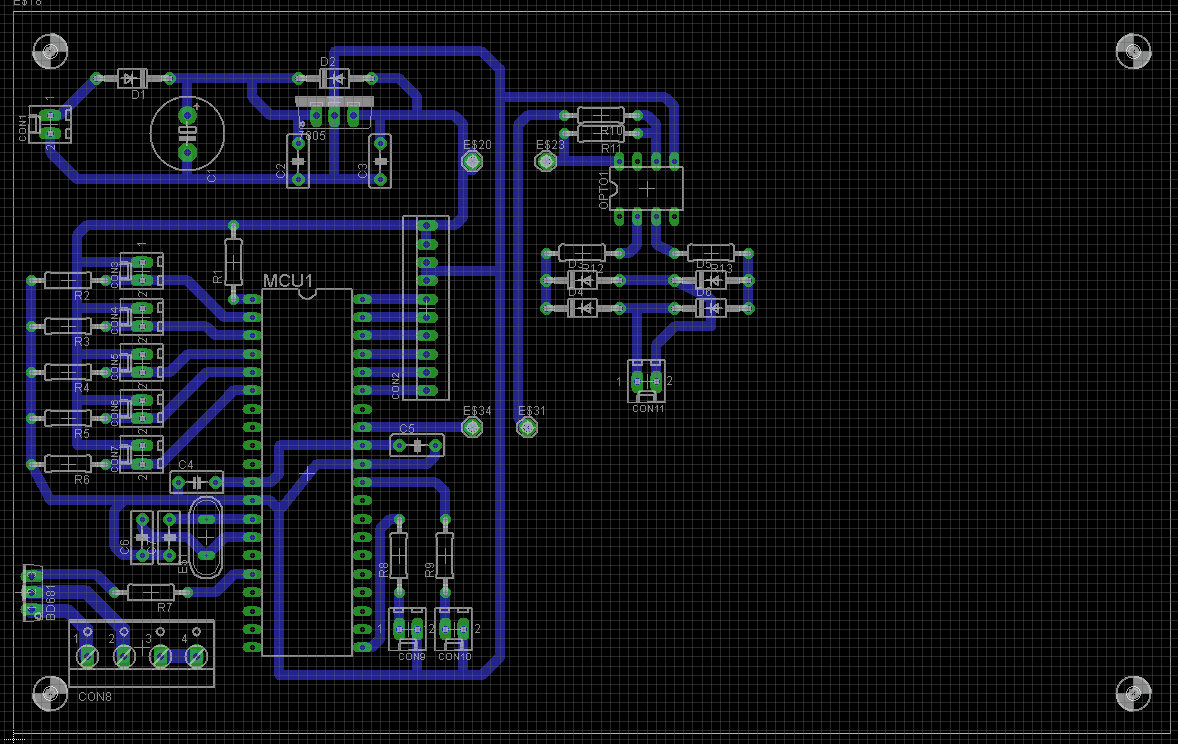Click the top-left mounting hole
The width and height of the screenshot is (1178, 744).
(50, 50)
